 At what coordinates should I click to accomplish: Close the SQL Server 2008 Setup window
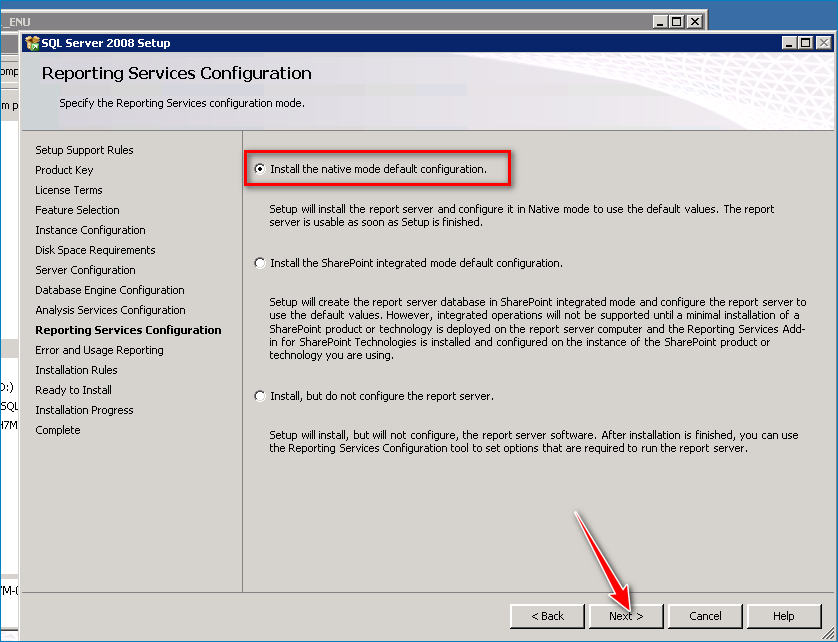click(x=824, y=43)
